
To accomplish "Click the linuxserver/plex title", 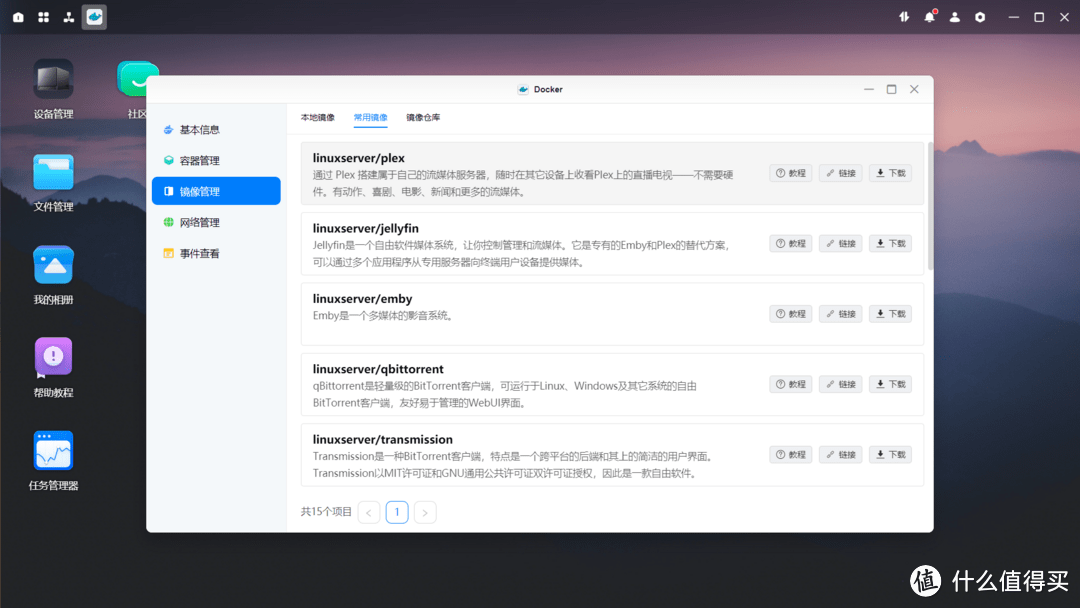I will pos(359,158).
